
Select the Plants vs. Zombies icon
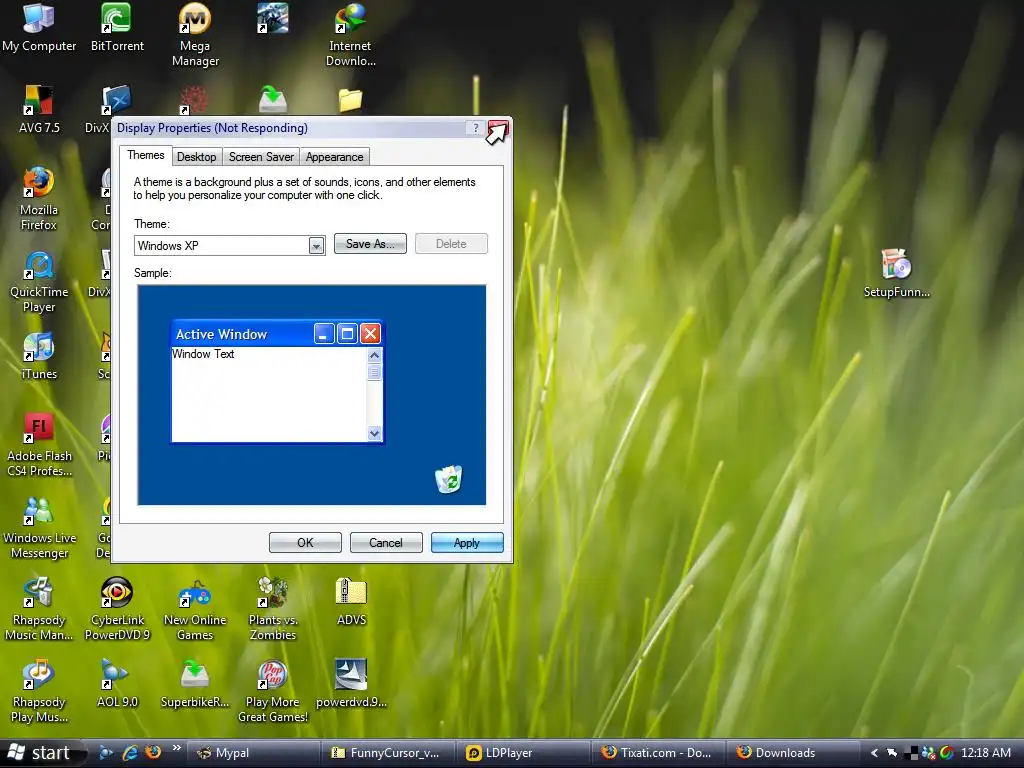[272, 609]
